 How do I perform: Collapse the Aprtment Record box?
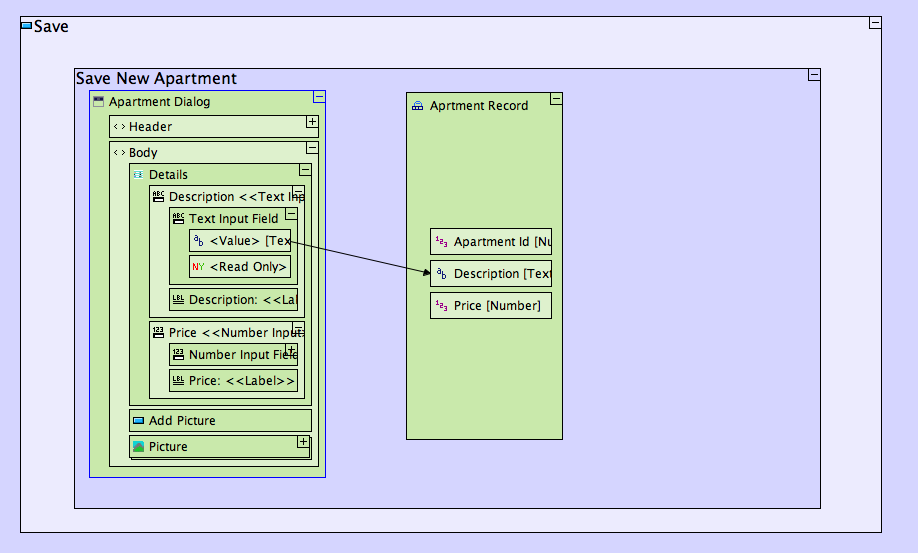click(556, 99)
